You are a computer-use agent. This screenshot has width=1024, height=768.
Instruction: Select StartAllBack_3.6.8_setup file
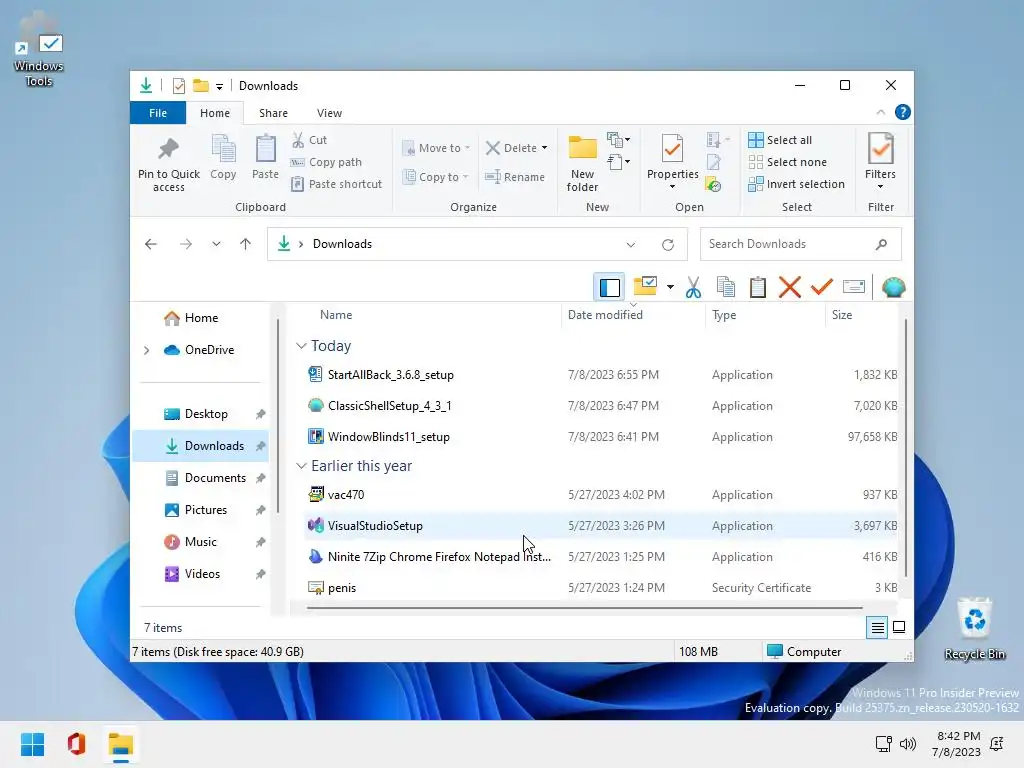pyautogui.click(x=601, y=375)
